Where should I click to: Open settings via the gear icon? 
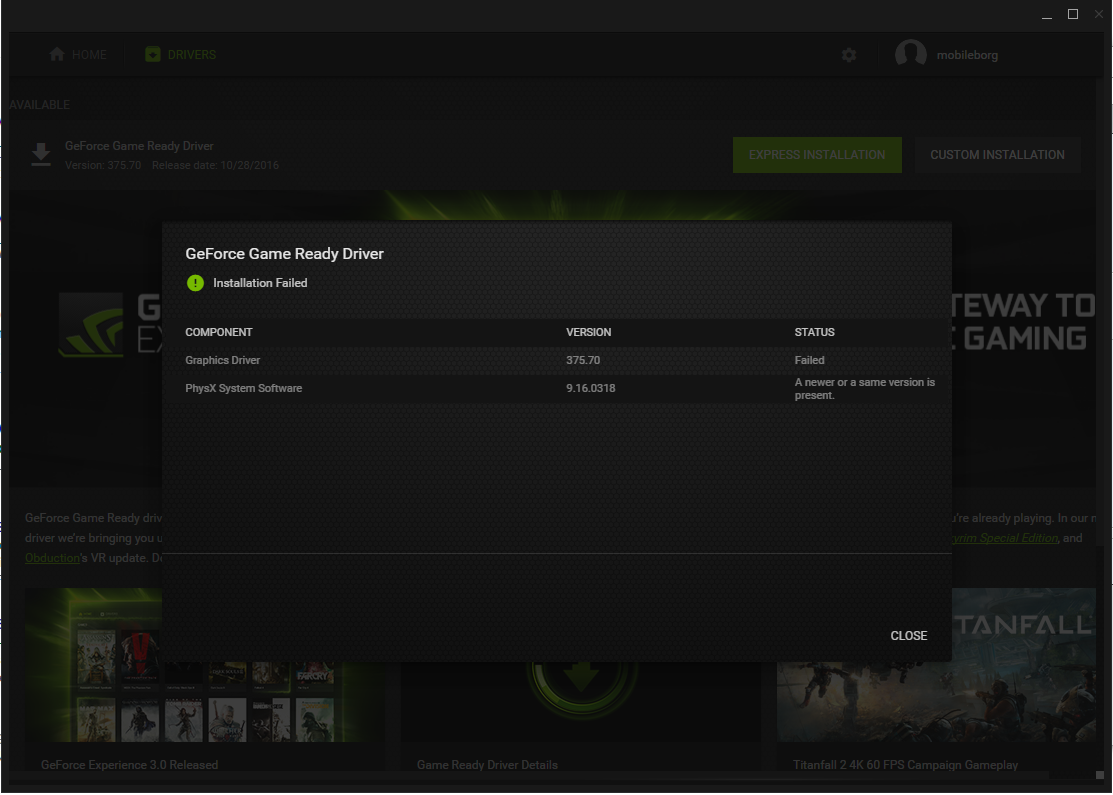pyautogui.click(x=849, y=55)
